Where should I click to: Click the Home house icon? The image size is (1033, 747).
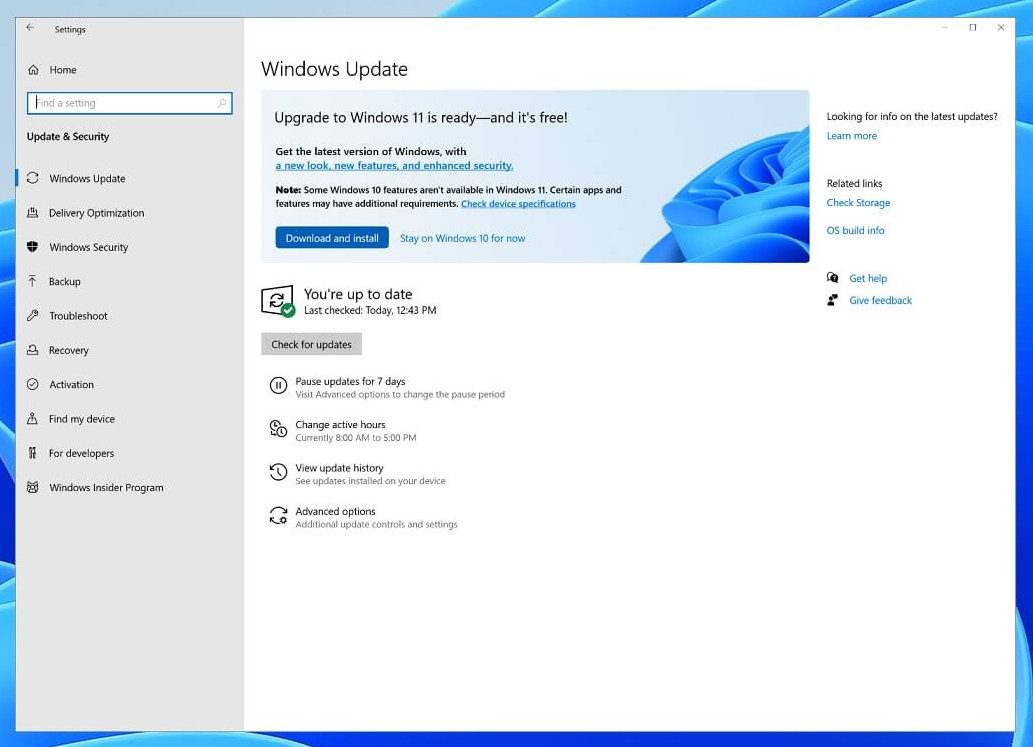click(34, 70)
